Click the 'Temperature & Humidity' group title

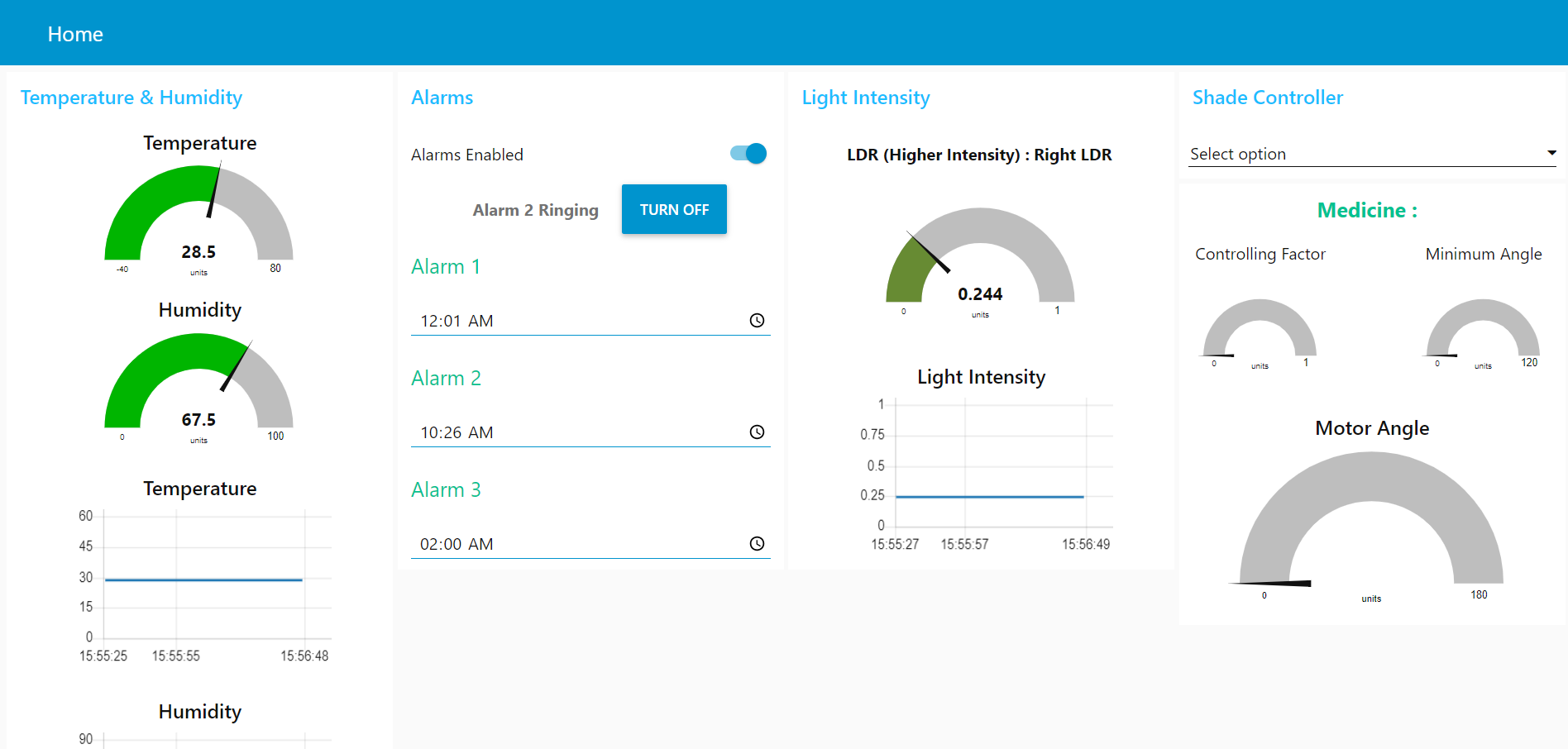pos(131,98)
